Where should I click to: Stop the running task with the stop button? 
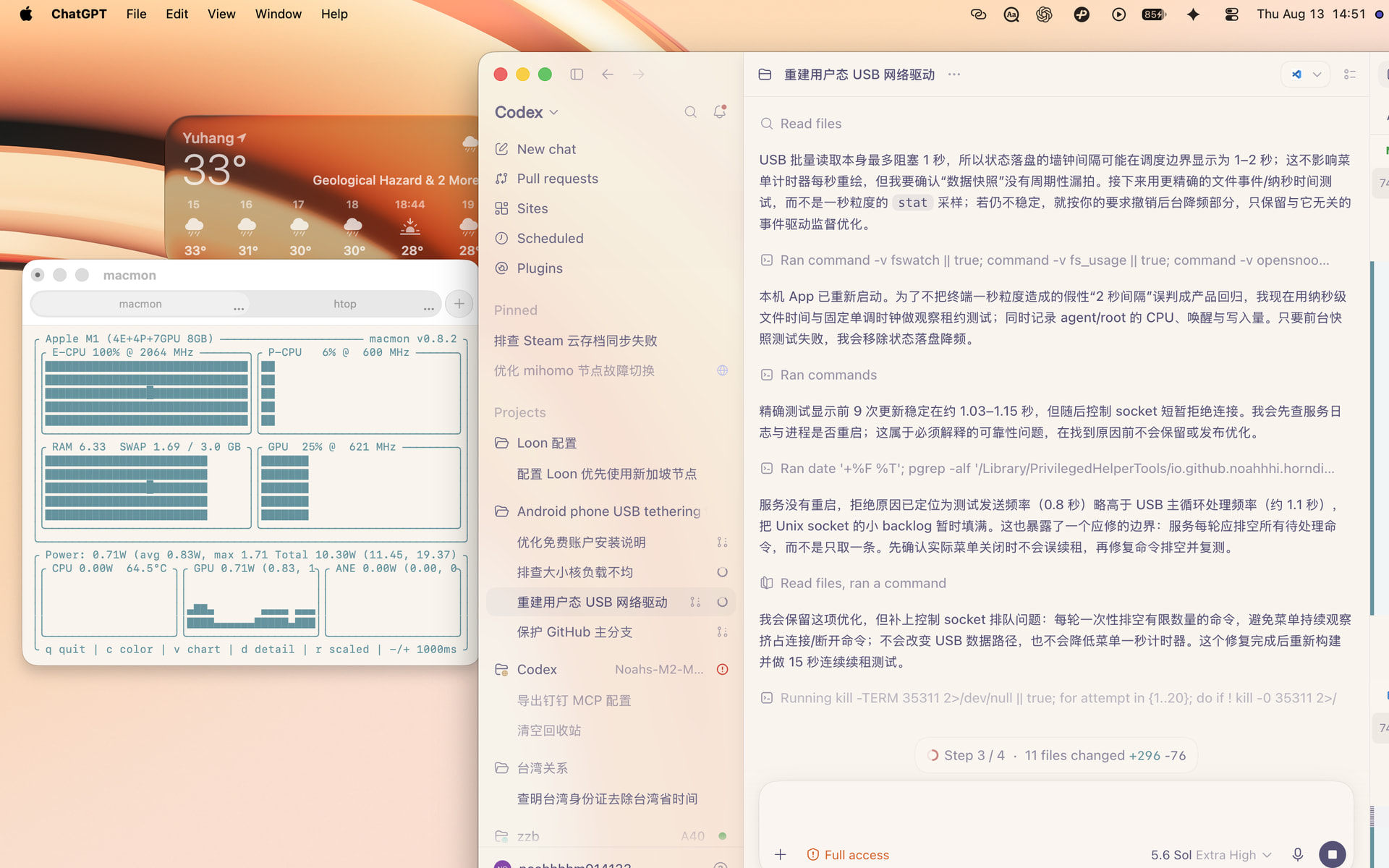pyautogui.click(x=1333, y=854)
